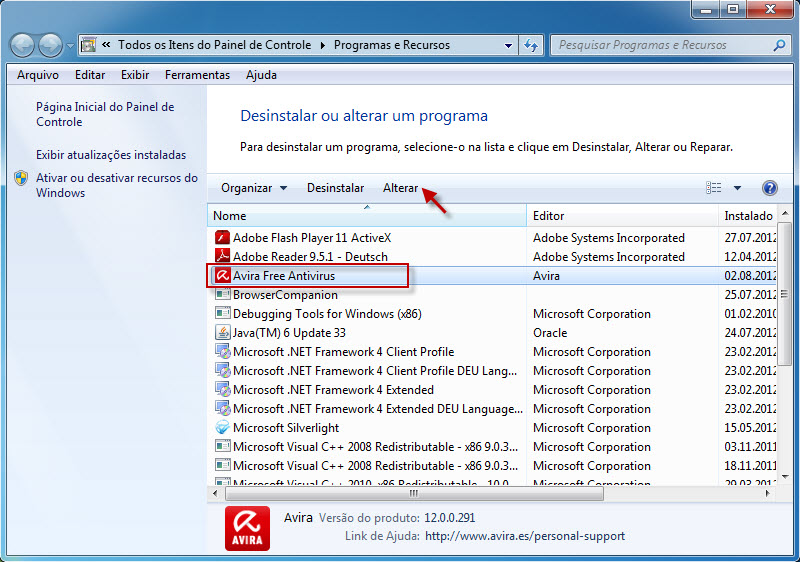Click the Control Panel icon in address bar
This screenshot has height=562, width=800.
tap(88, 45)
